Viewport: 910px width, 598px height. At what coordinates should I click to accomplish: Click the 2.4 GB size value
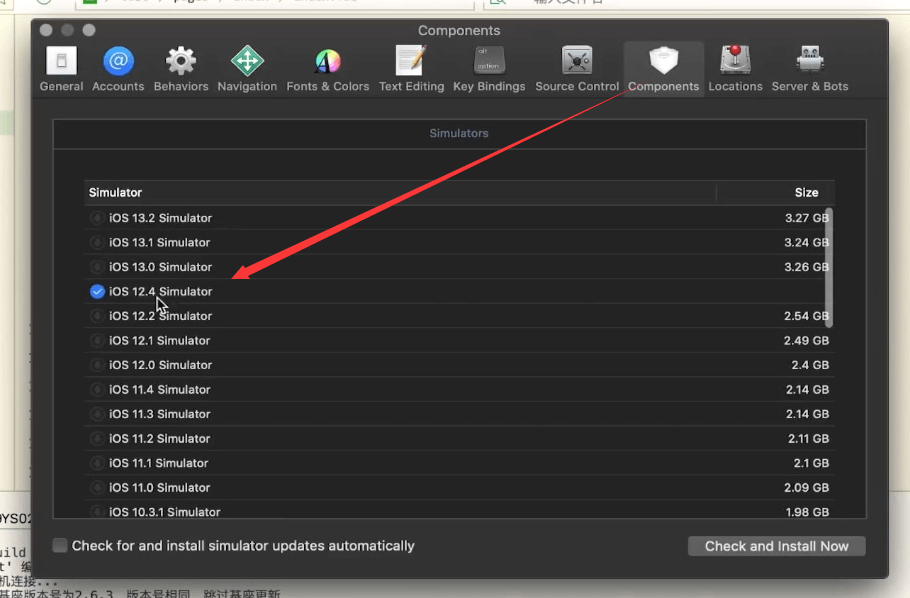coord(810,365)
